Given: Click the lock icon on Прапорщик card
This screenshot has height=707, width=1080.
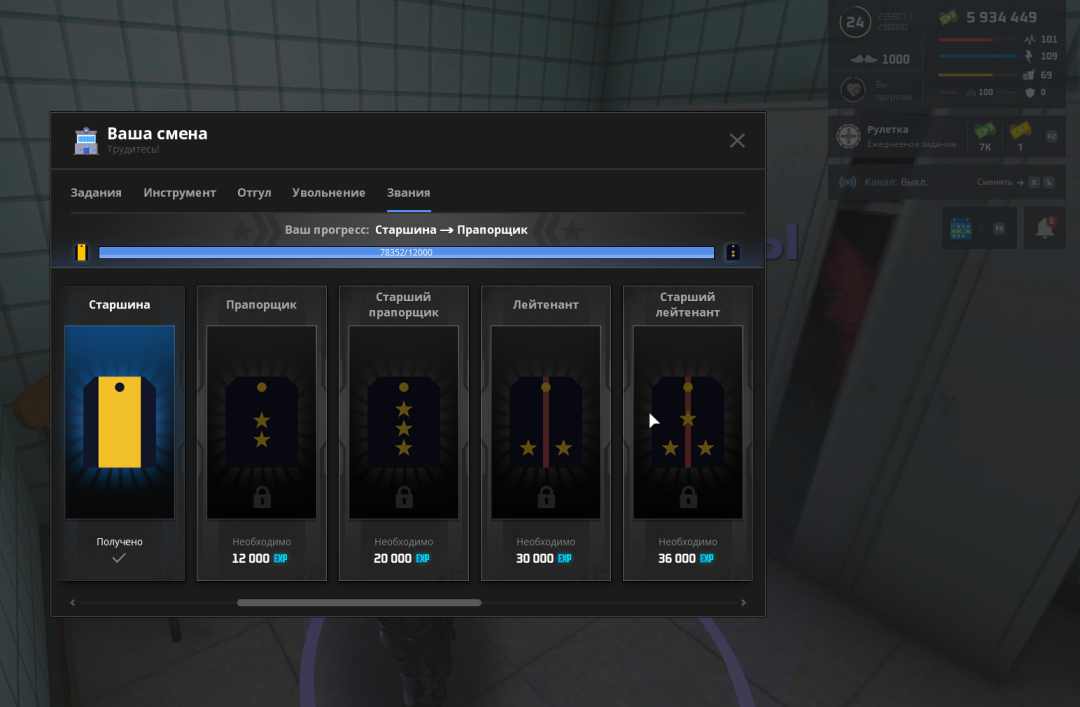Looking at the screenshot, I should (262, 497).
